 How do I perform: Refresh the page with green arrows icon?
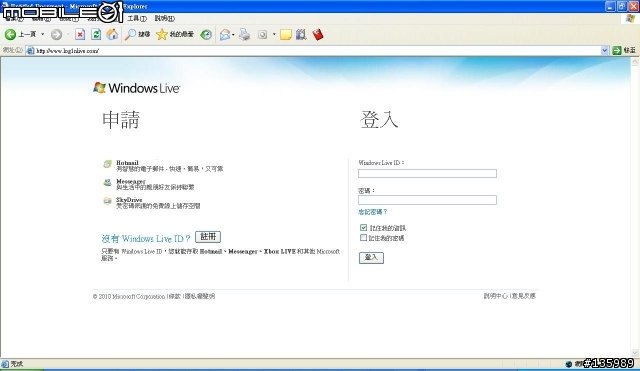96,35
